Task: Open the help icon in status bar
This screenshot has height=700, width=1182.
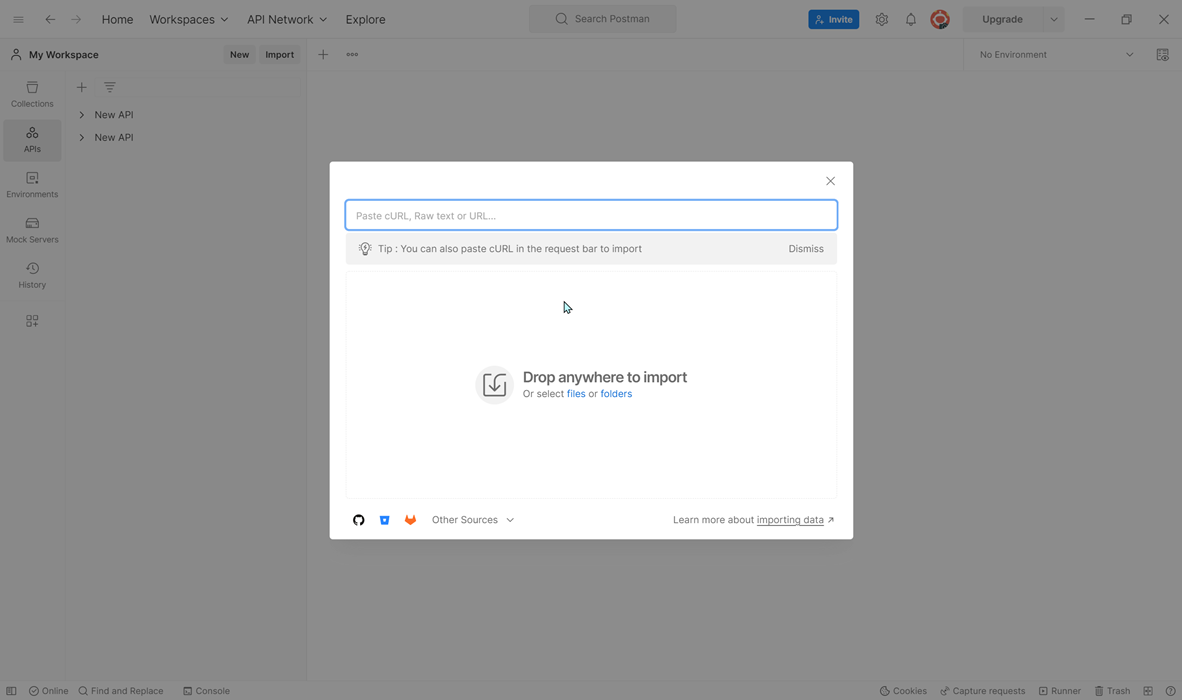Action: pyautogui.click(x=1170, y=691)
